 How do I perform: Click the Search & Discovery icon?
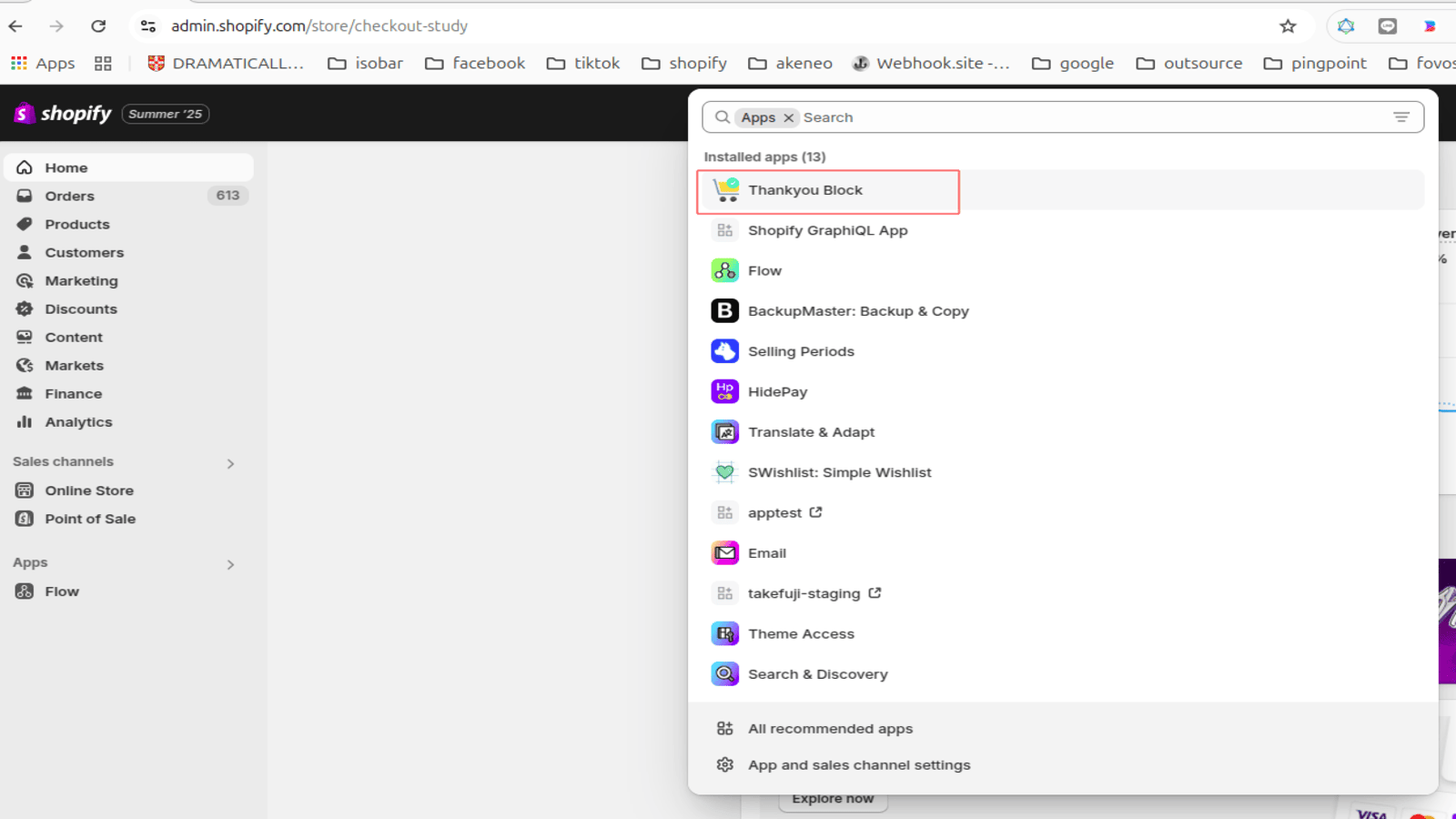coord(725,673)
